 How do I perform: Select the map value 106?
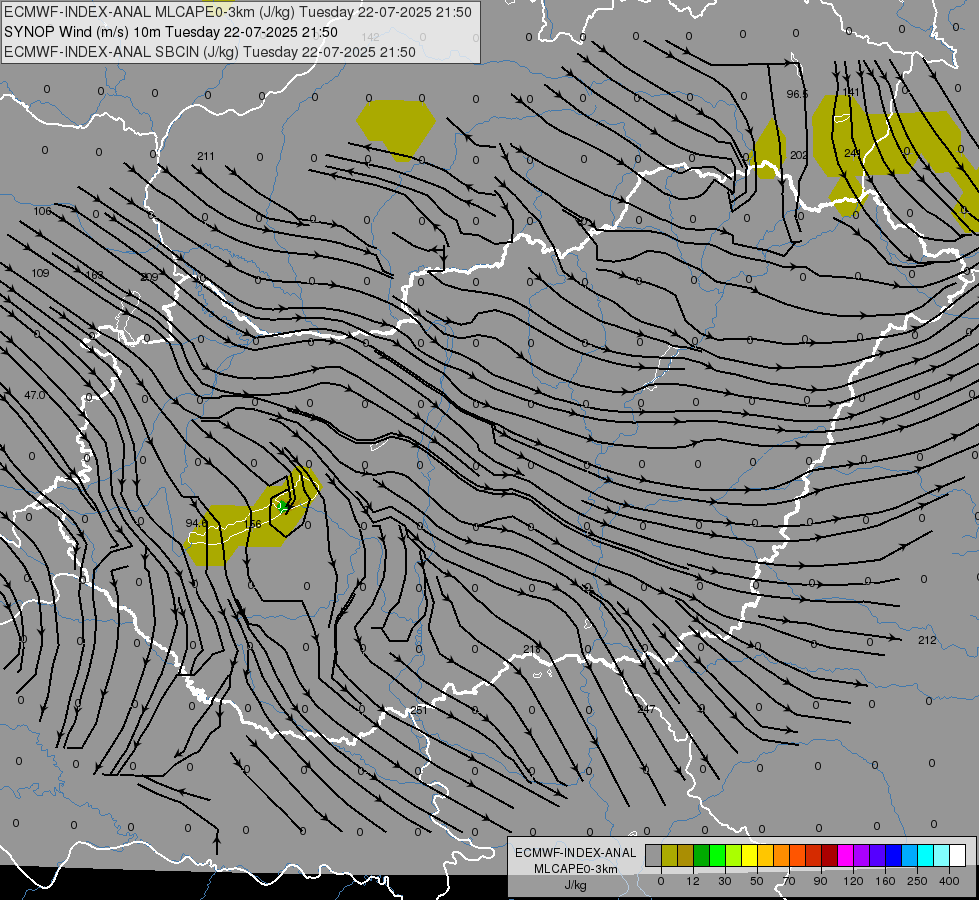click(x=42, y=211)
